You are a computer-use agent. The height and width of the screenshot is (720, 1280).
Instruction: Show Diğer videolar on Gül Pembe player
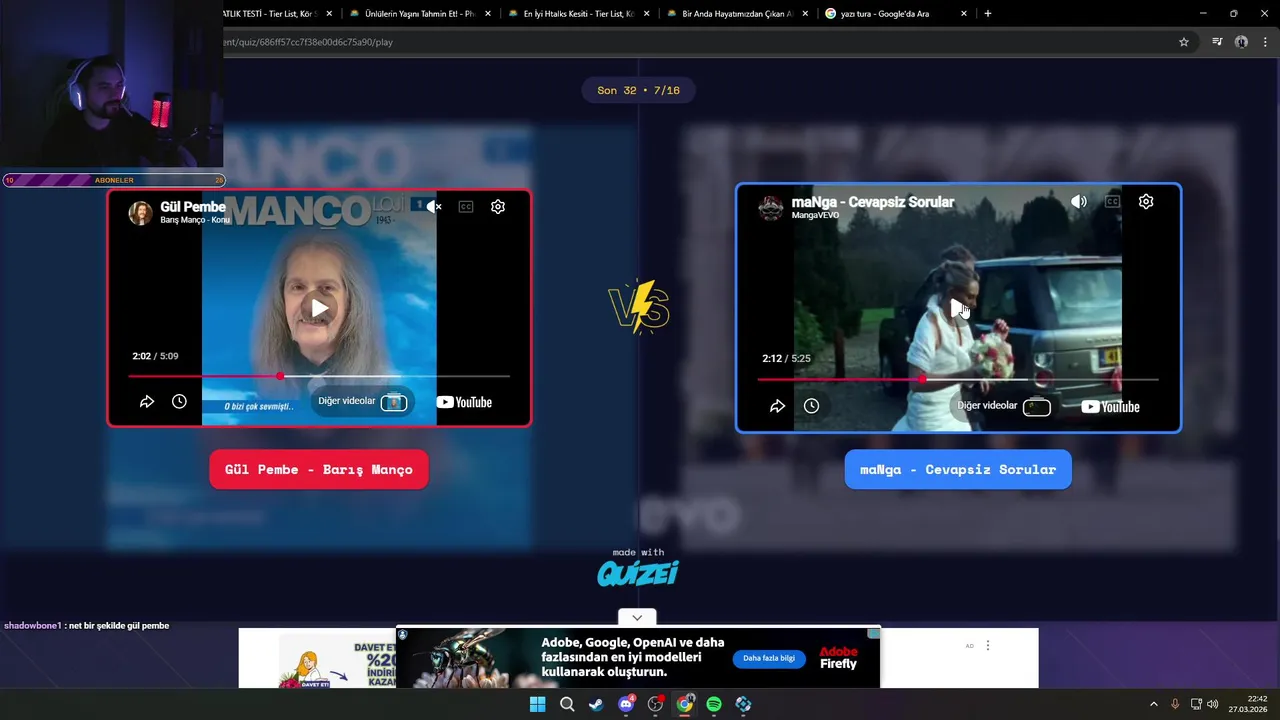click(x=362, y=401)
